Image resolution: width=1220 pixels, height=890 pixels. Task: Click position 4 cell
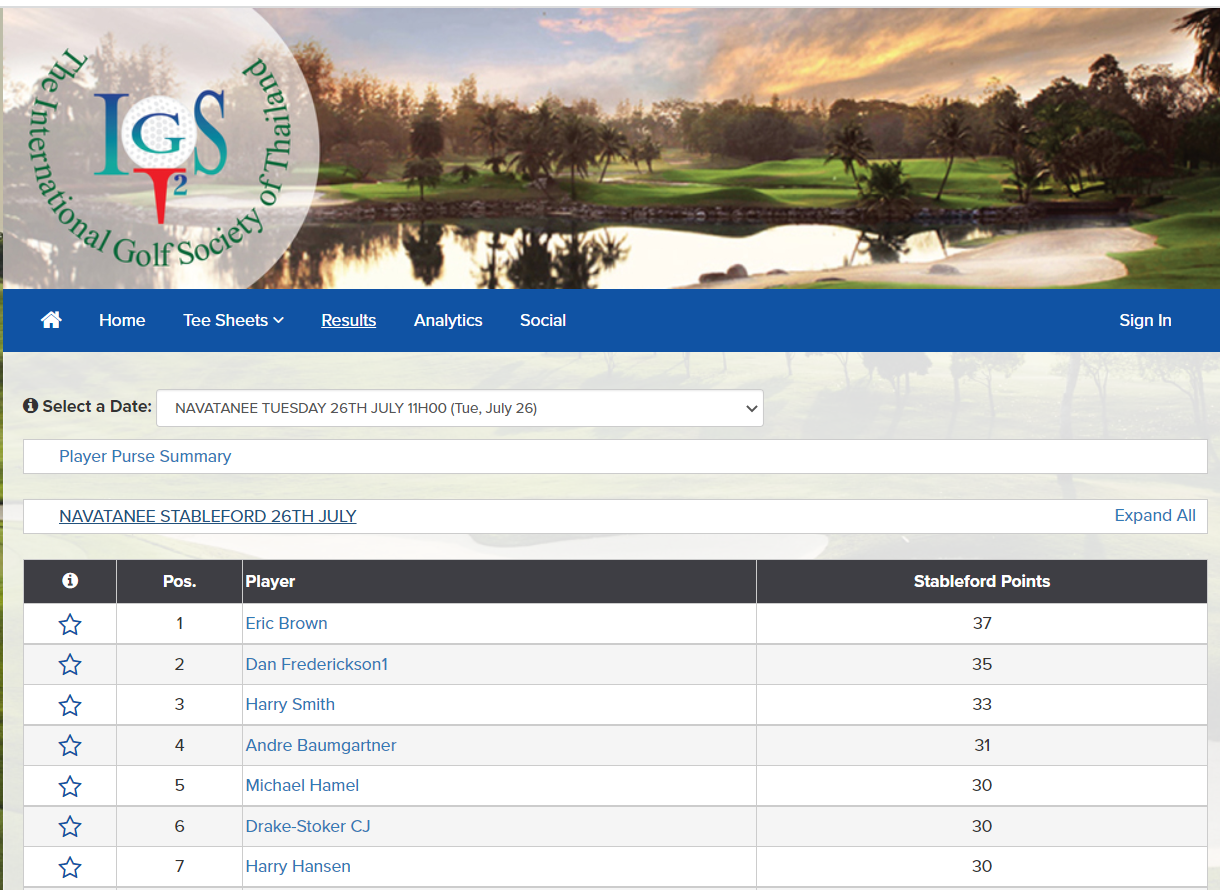click(x=180, y=745)
